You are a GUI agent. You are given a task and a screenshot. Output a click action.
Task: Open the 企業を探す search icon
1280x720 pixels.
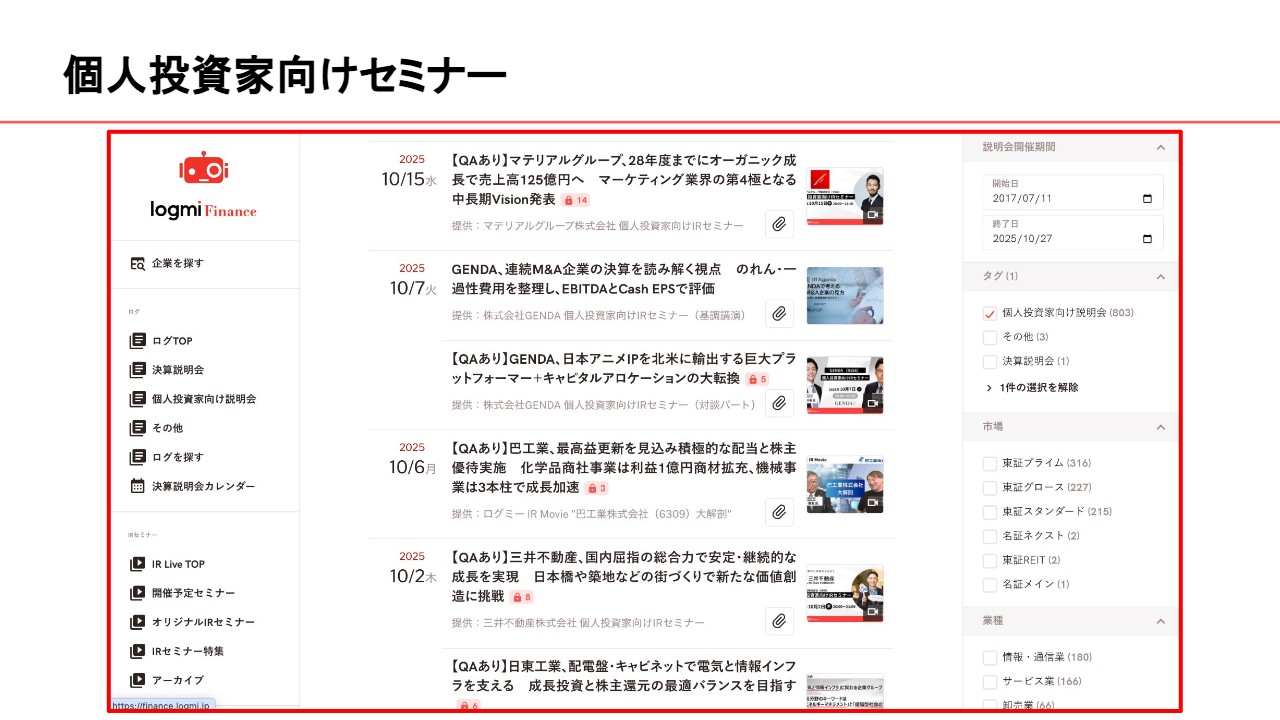(138, 263)
